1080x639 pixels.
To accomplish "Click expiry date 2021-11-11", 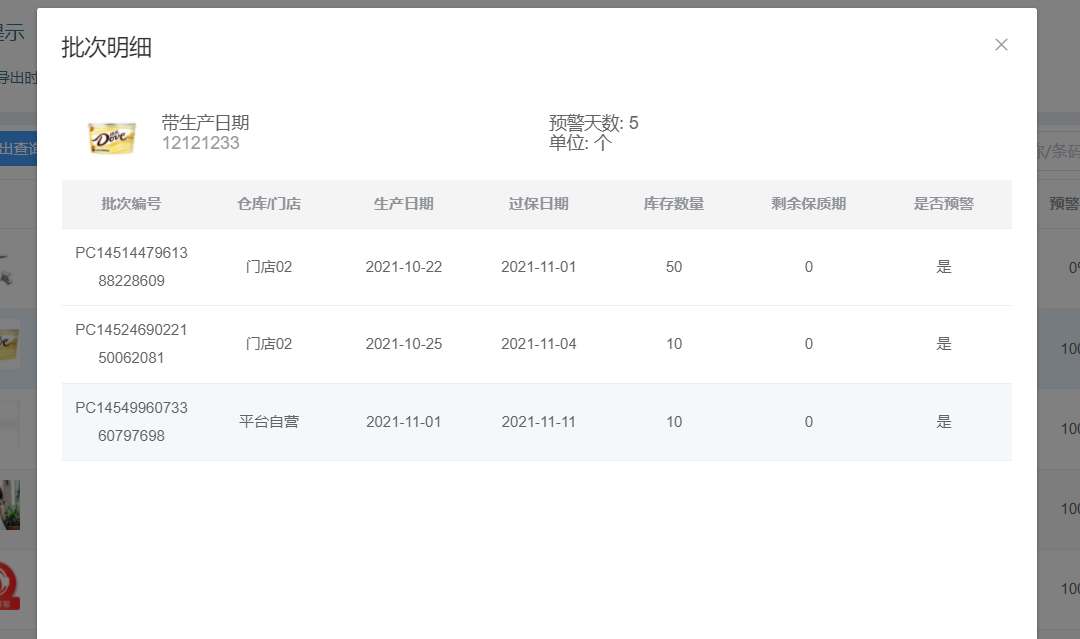I will [x=539, y=422].
